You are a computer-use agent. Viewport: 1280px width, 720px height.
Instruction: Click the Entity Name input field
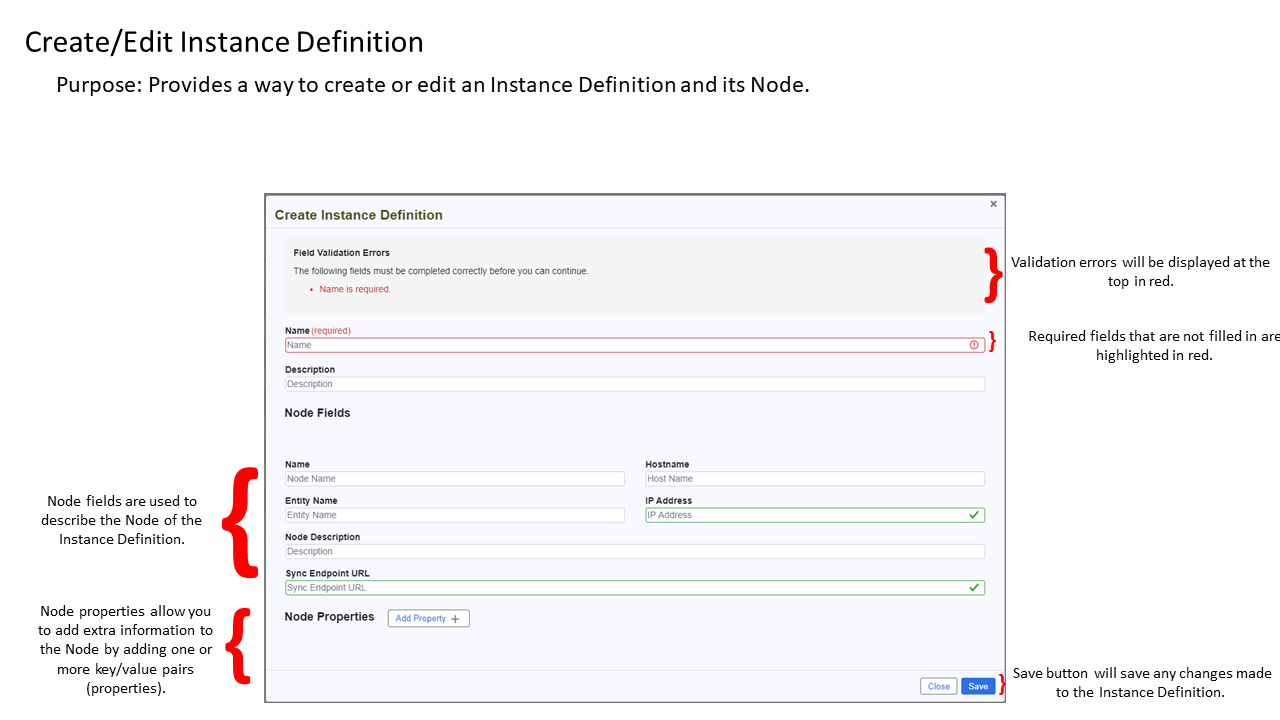pos(455,515)
